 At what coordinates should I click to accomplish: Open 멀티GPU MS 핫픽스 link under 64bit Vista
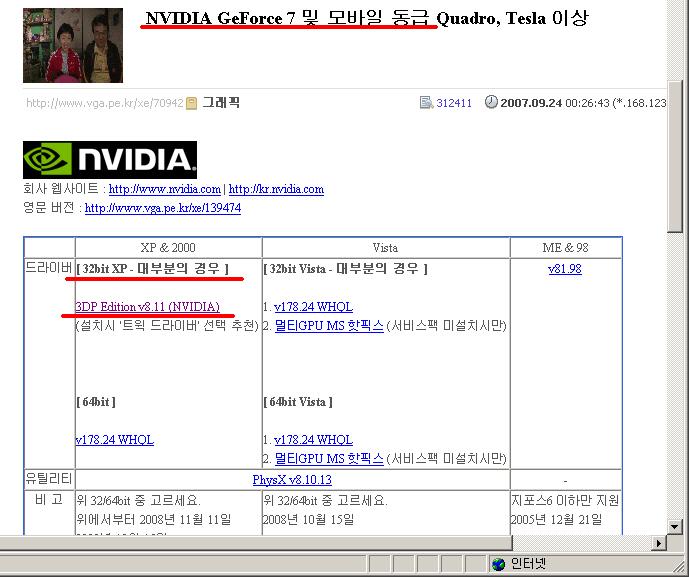[x=329, y=459]
